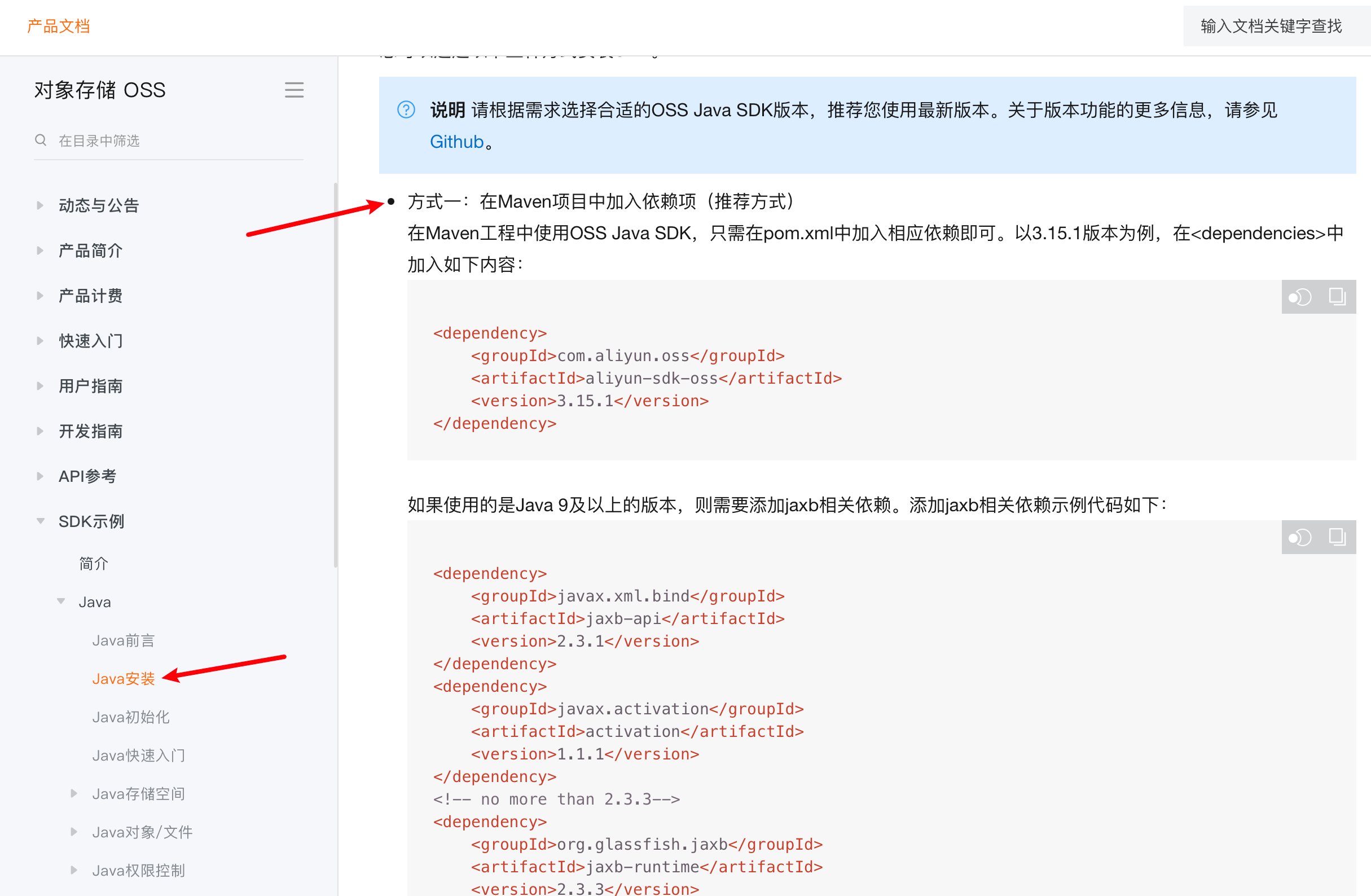Expand the Java权限控制 arrow
This screenshot has width=1371, height=896.
coord(74,870)
